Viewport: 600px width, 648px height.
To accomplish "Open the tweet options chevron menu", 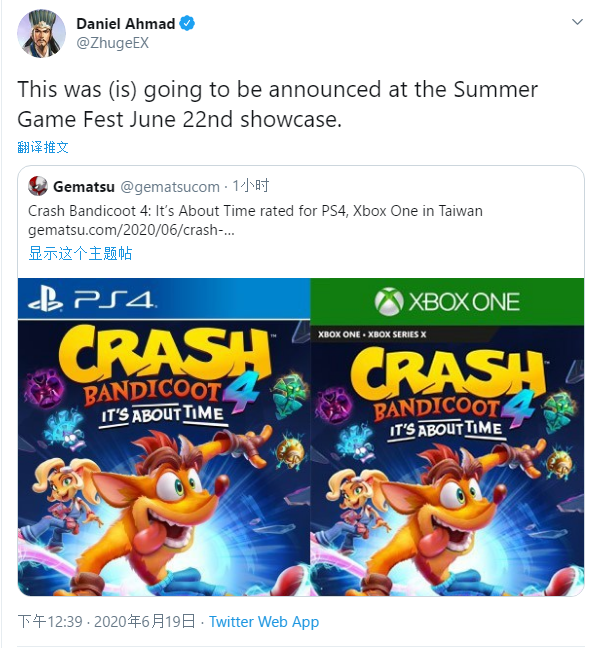I will tap(577, 22).
